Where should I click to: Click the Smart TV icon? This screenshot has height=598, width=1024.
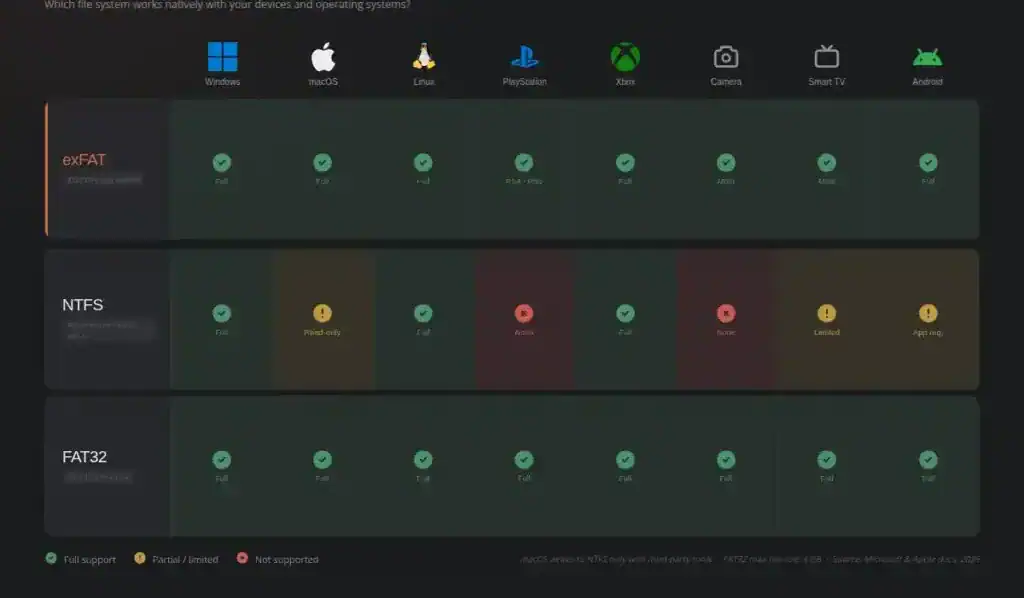pos(826,57)
